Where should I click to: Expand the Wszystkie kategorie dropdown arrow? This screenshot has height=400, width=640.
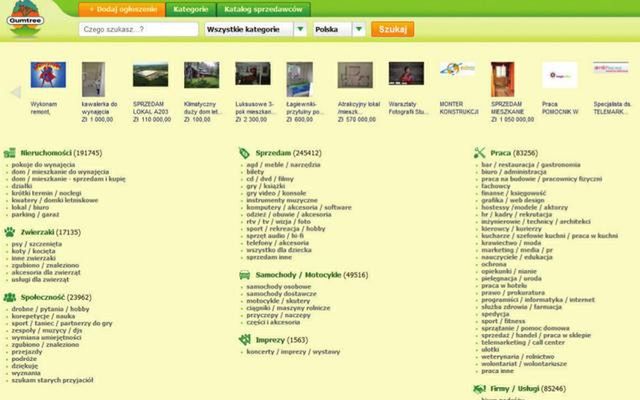(x=300, y=29)
